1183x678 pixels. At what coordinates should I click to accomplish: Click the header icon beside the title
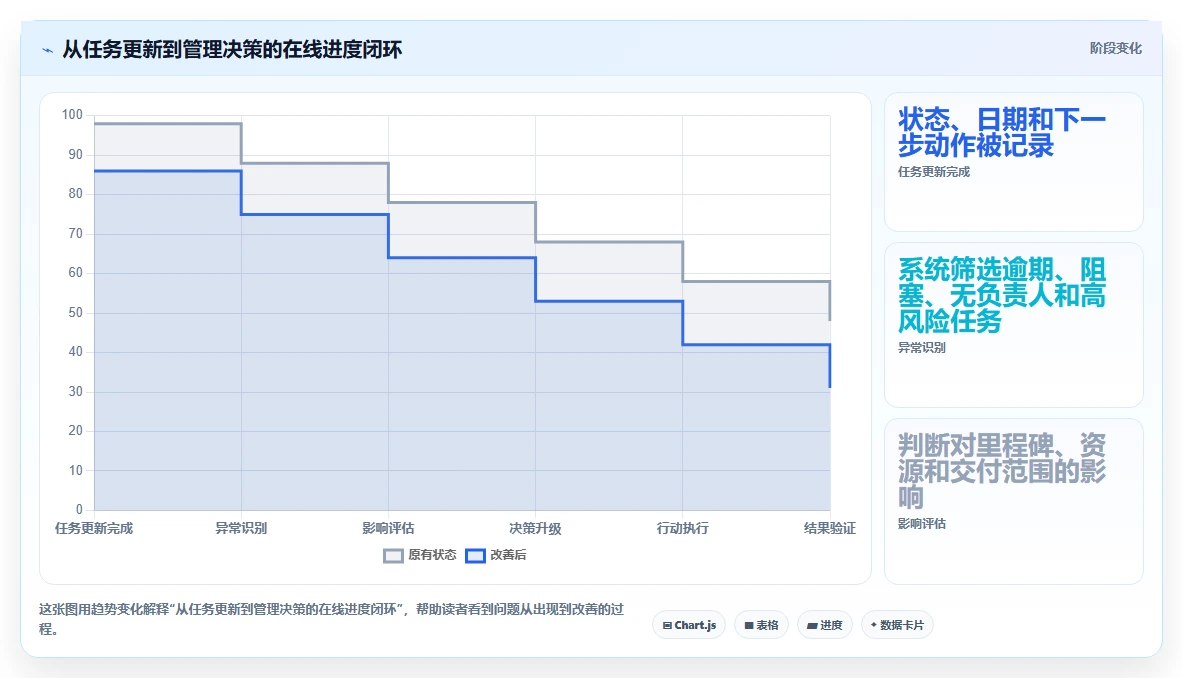click(48, 51)
